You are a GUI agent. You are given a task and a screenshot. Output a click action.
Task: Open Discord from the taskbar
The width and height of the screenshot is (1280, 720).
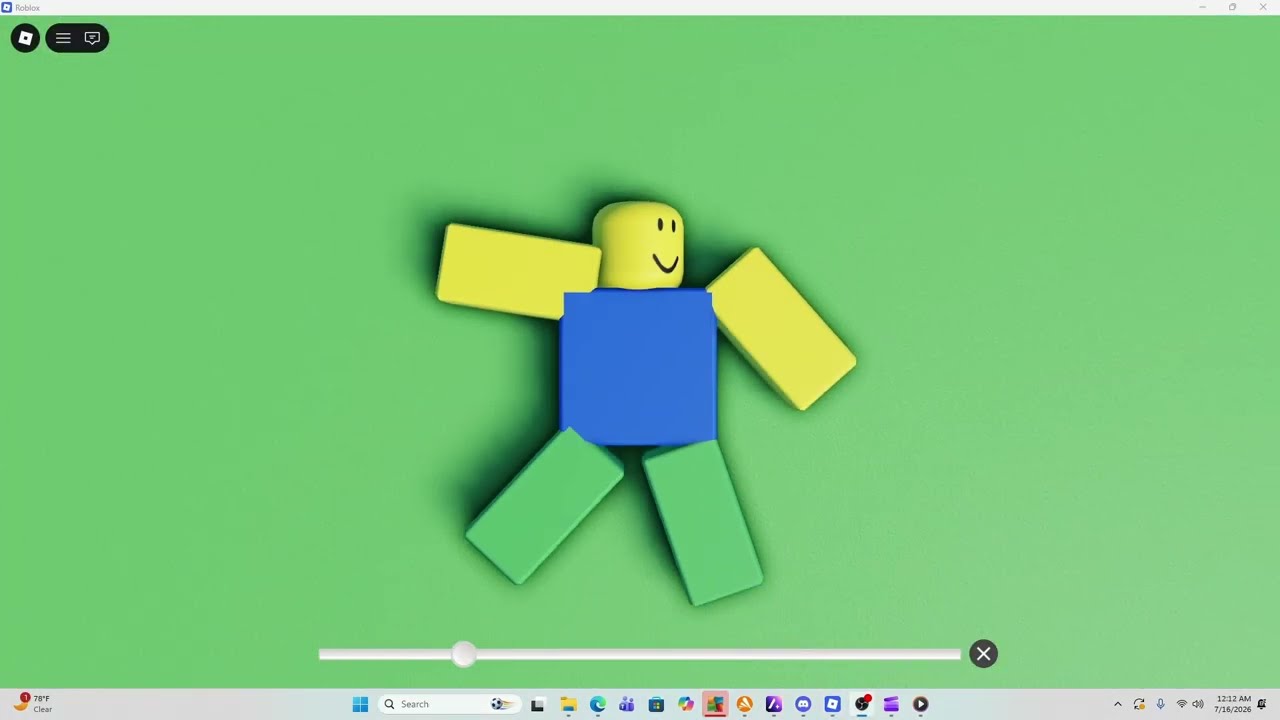tap(803, 704)
